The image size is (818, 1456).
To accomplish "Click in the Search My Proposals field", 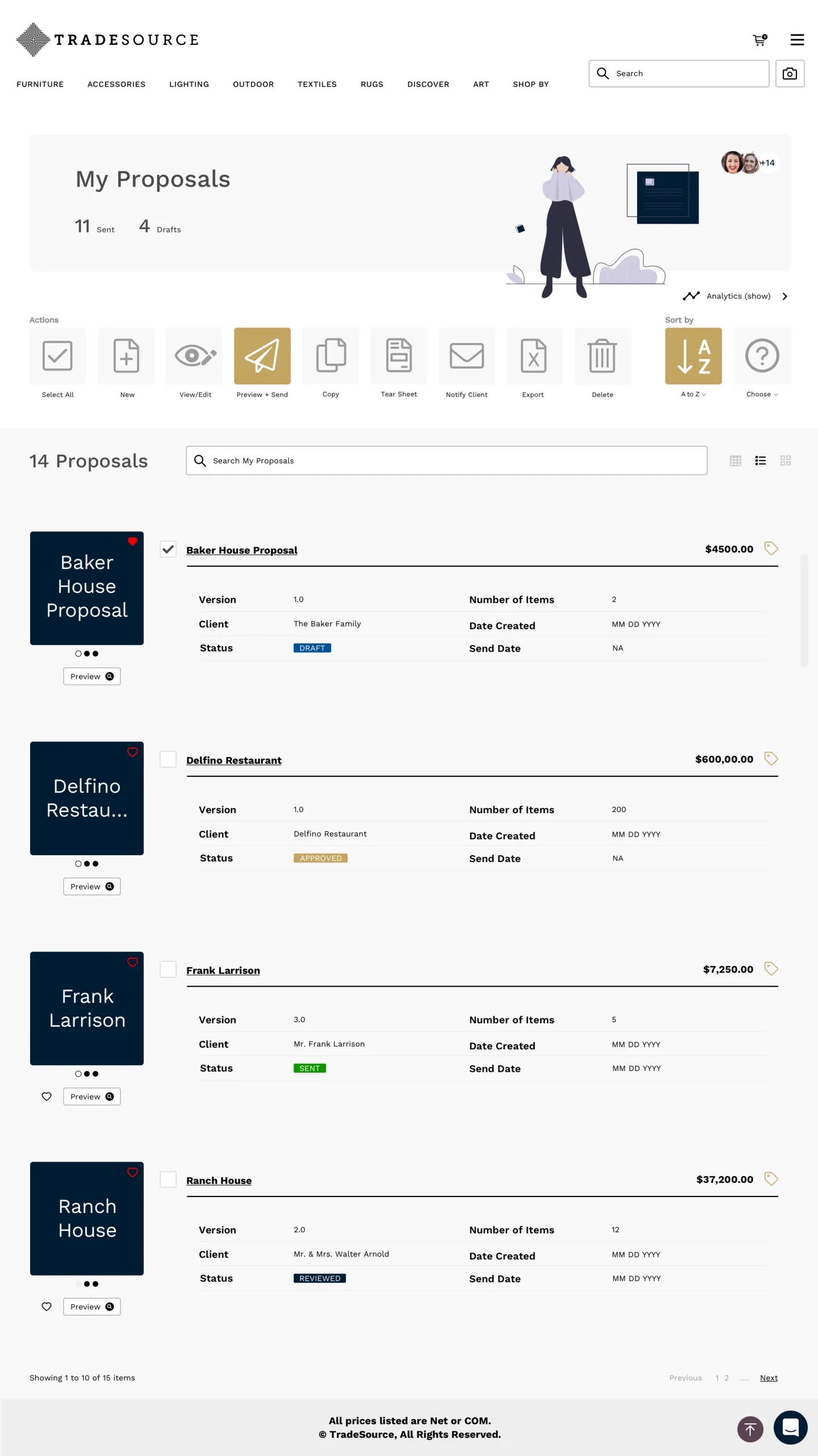I will pos(446,461).
